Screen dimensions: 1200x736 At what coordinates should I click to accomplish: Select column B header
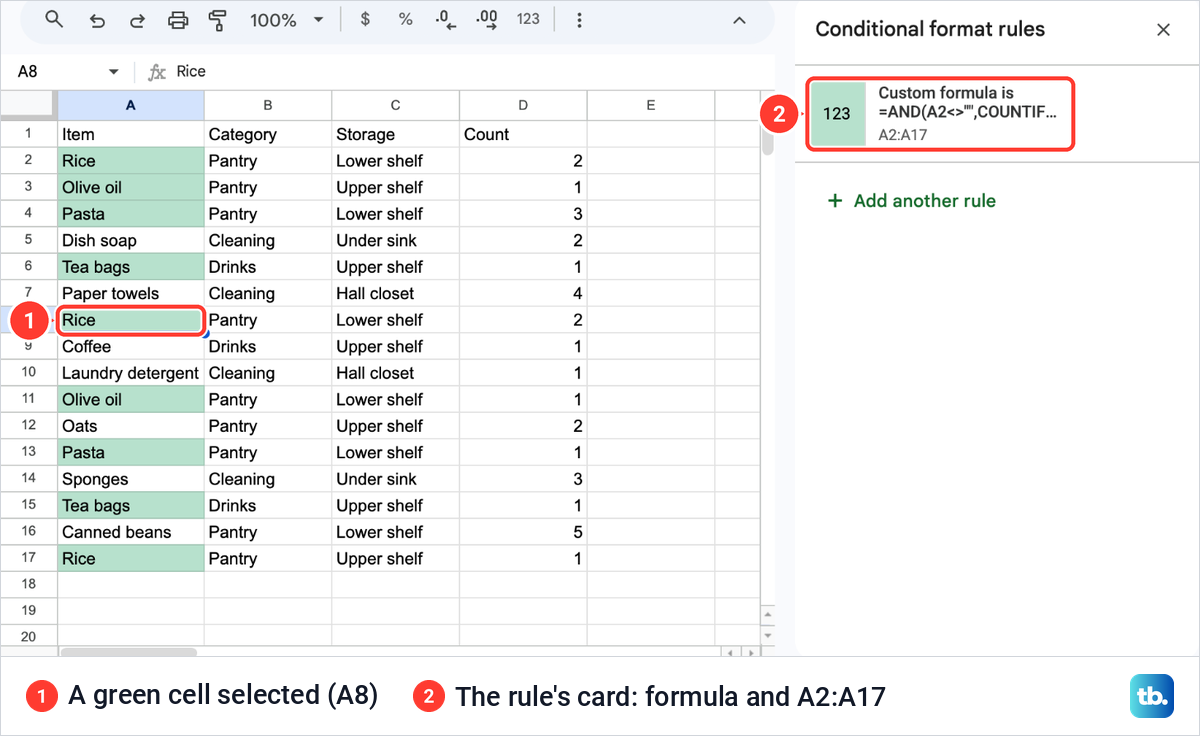[268, 105]
